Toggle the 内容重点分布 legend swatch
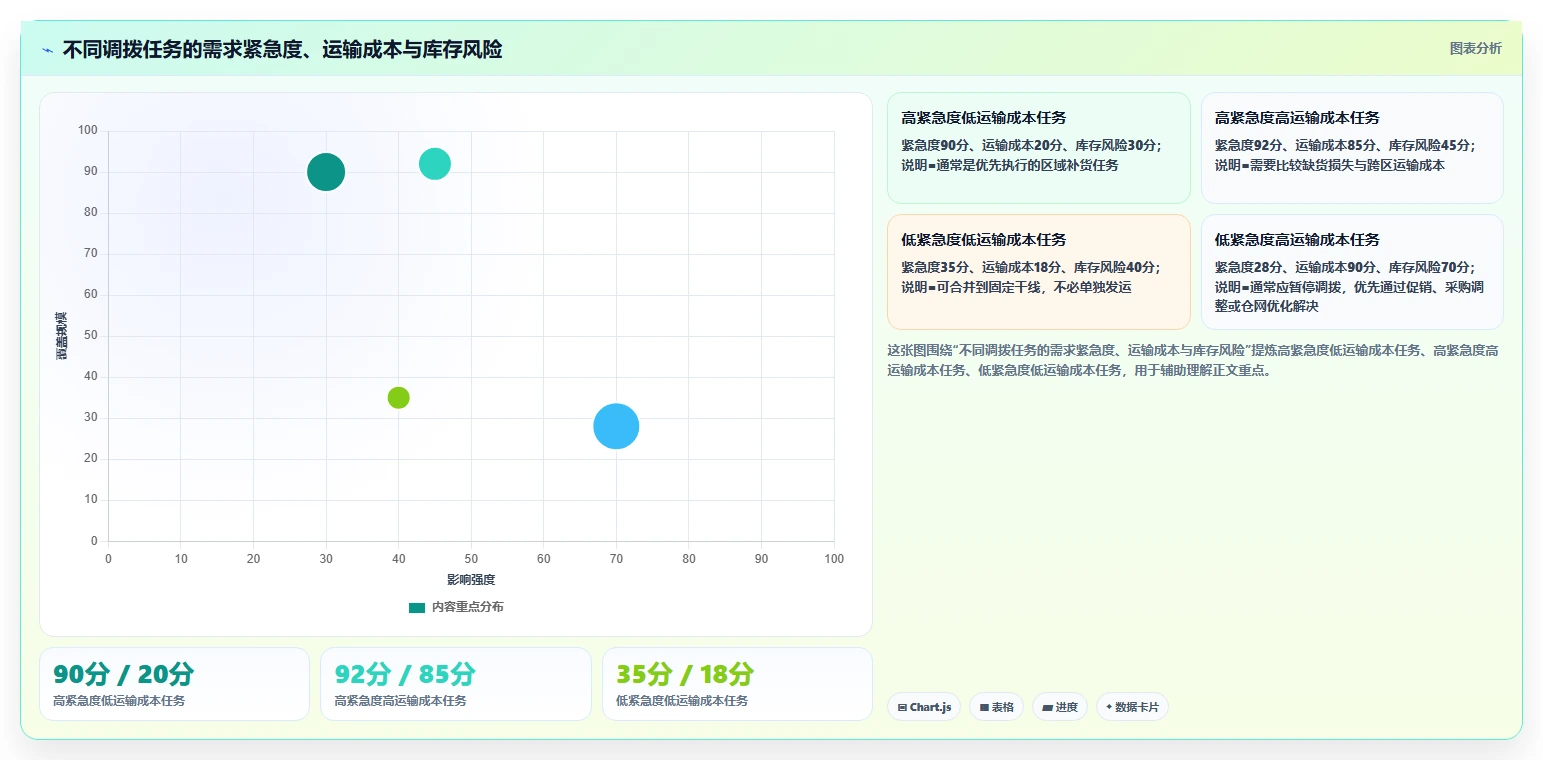1543x760 pixels. pos(417,607)
